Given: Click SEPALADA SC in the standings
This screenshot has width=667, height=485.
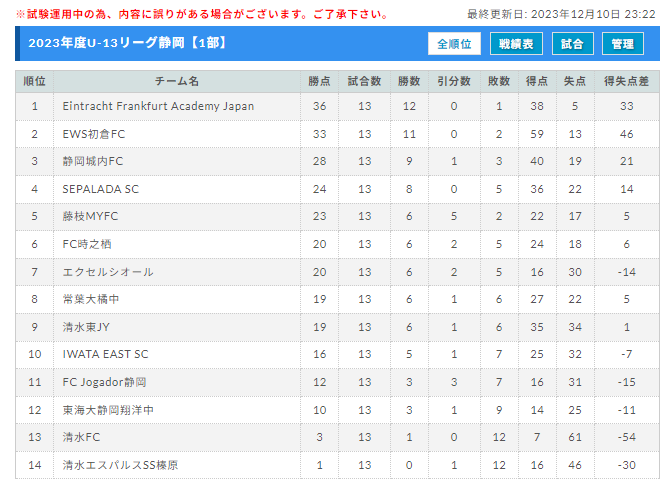Looking at the screenshot, I should click(100, 189).
